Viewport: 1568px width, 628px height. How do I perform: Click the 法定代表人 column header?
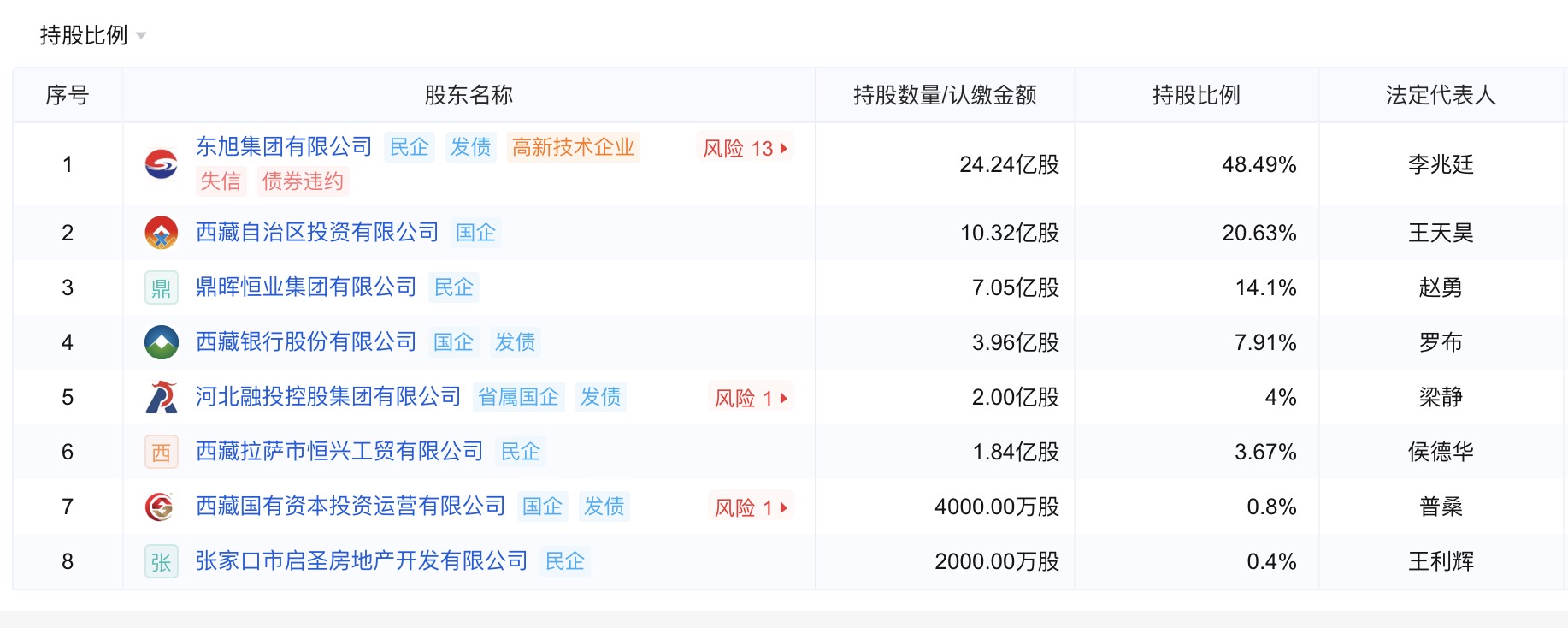tap(1441, 95)
